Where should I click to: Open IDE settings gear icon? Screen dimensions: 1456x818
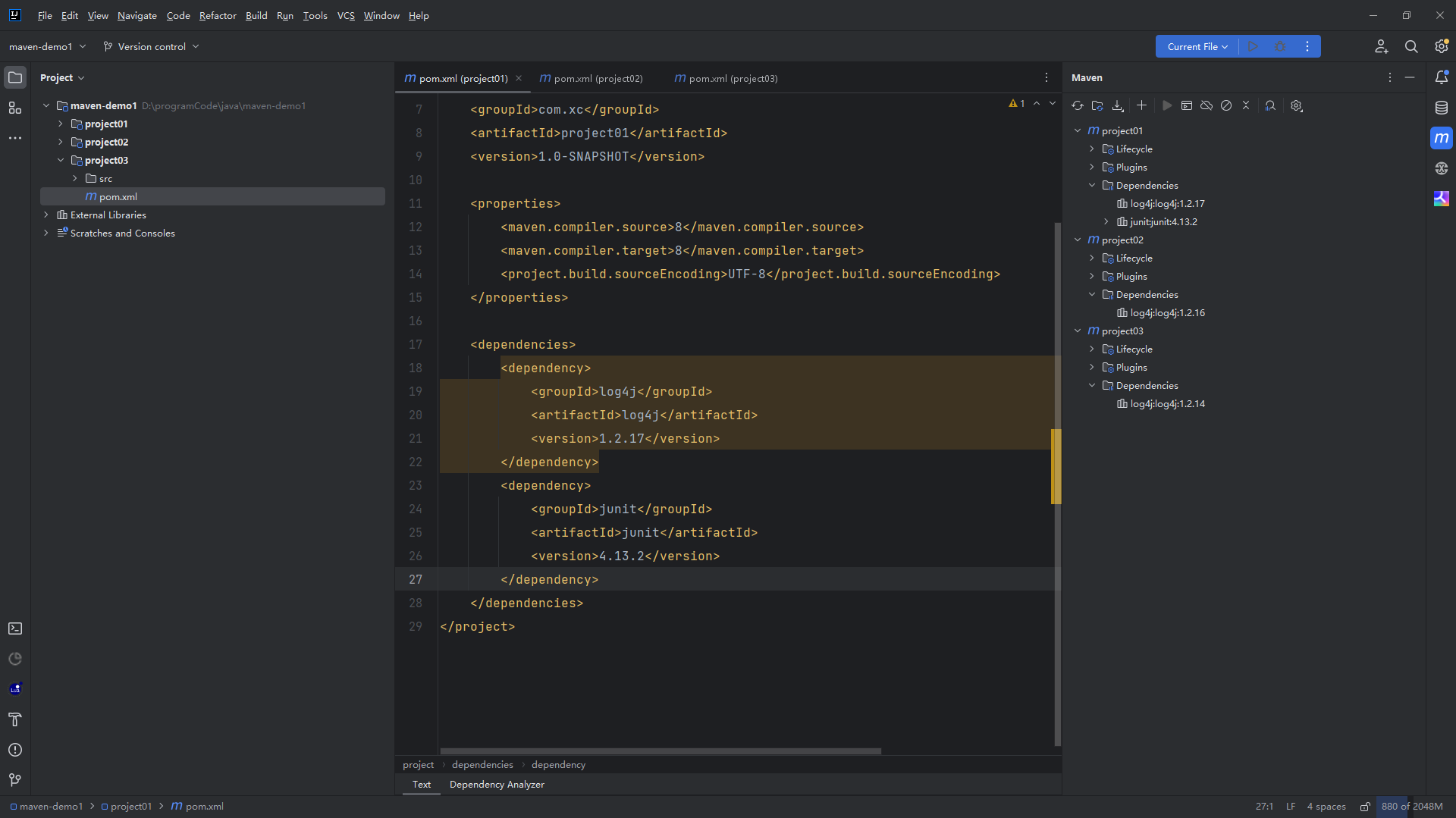coord(1442,47)
